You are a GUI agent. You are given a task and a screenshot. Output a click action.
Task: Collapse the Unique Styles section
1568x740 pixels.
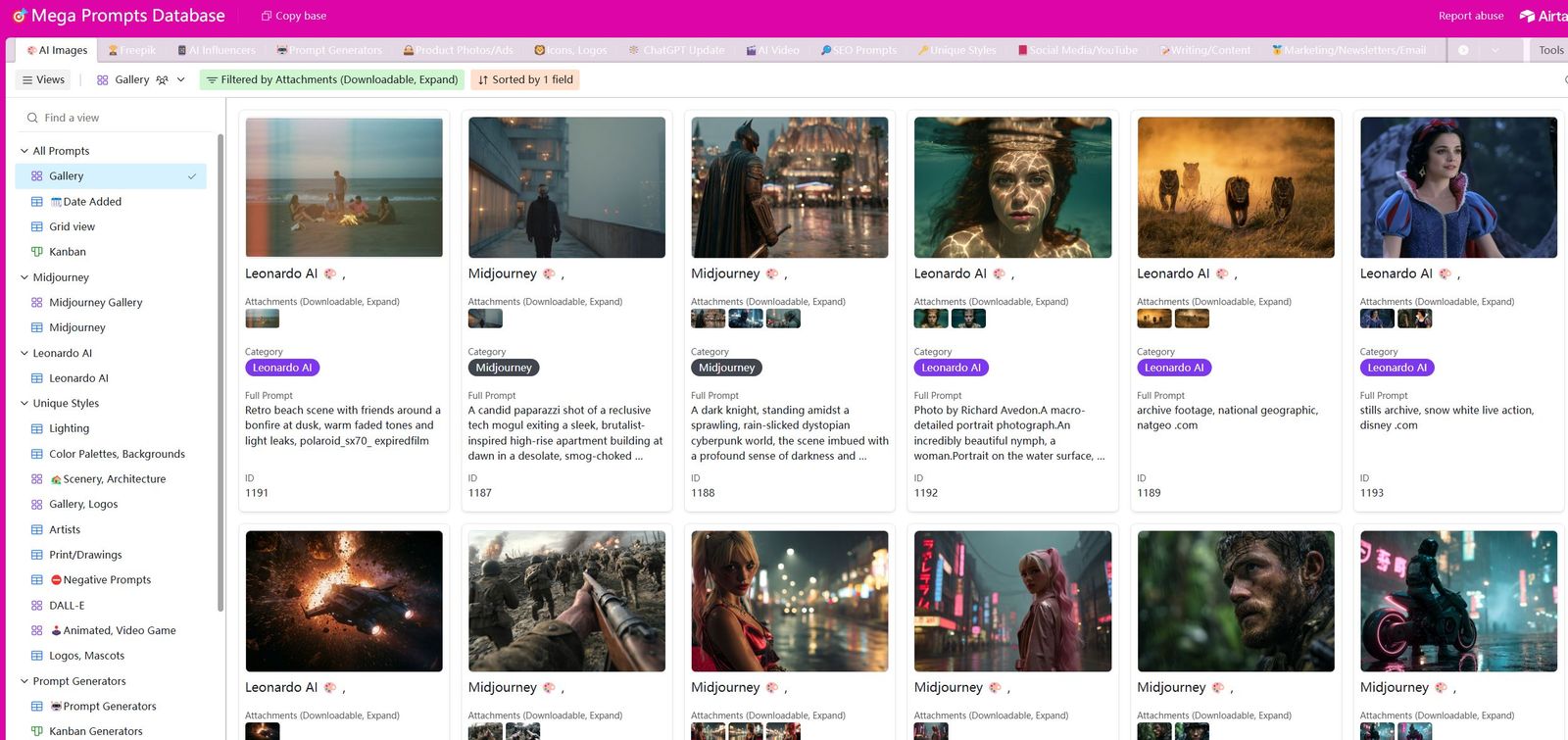24,403
